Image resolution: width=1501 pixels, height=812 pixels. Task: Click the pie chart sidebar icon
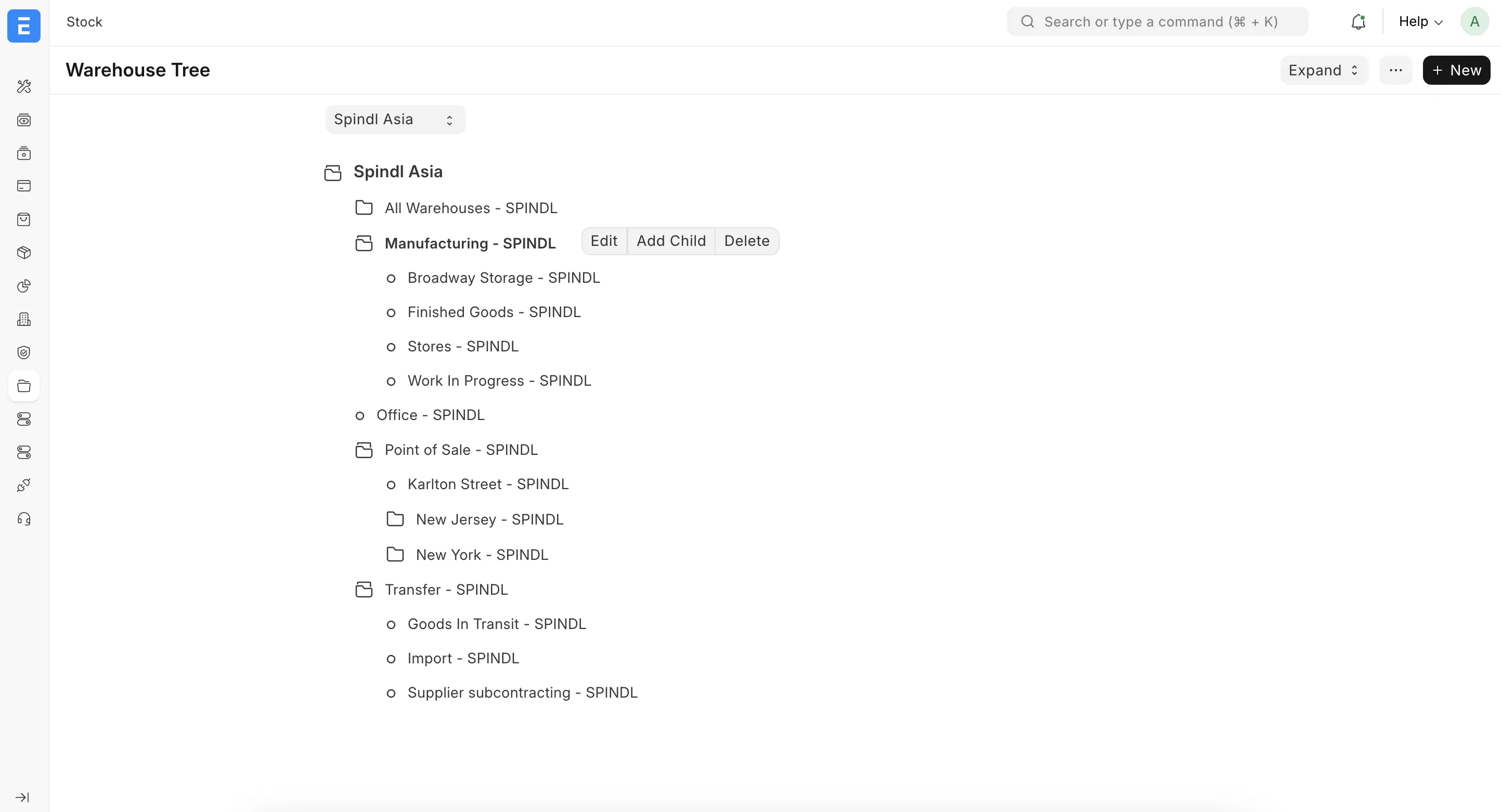coord(24,286)
